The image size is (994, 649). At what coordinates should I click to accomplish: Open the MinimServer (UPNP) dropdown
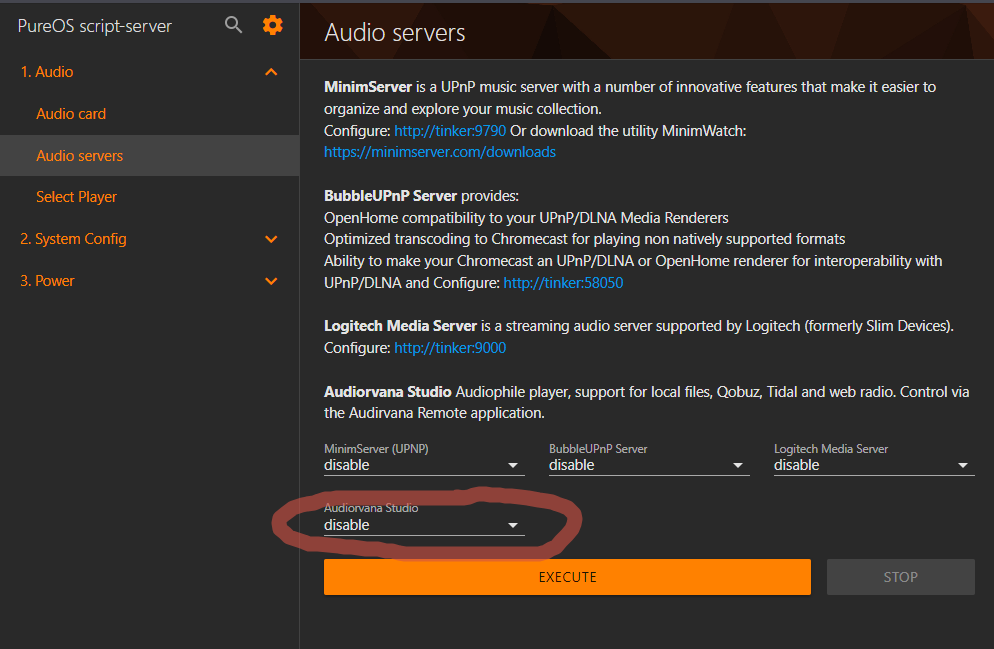click(x=424, y=465)
